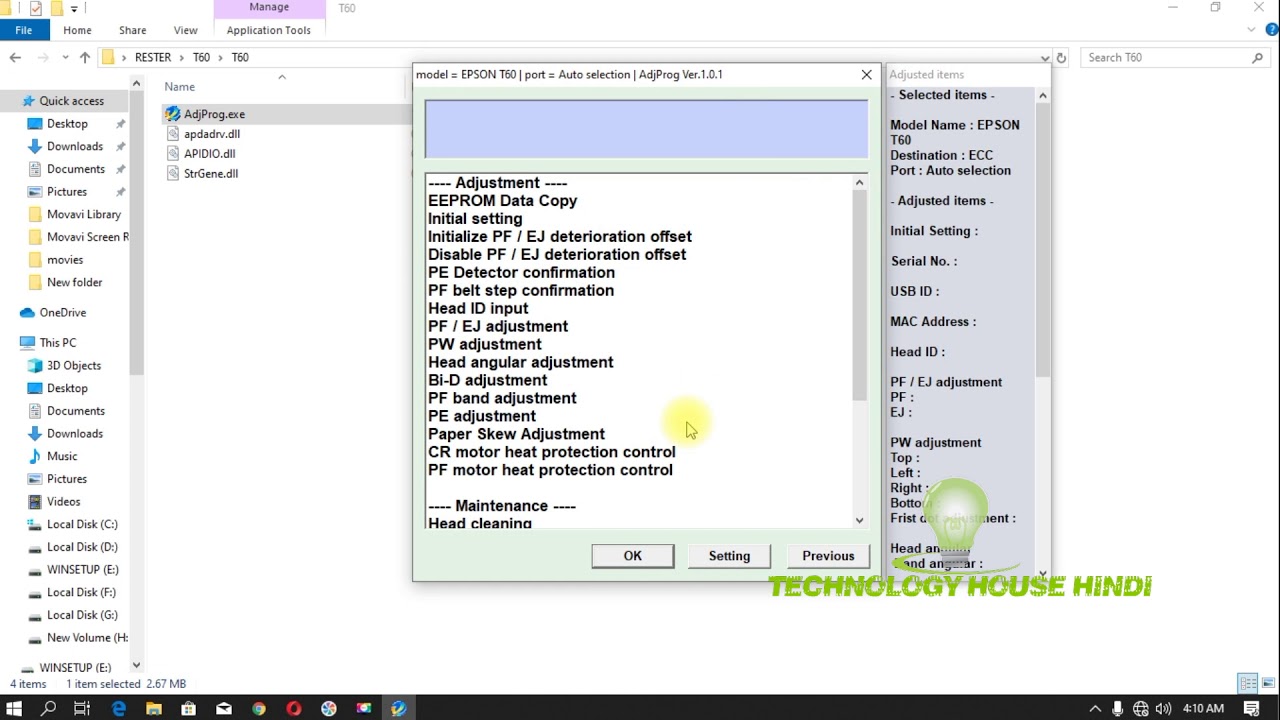Switch to details view layout
1280x720 pixels.
[x=1247, y=684]
